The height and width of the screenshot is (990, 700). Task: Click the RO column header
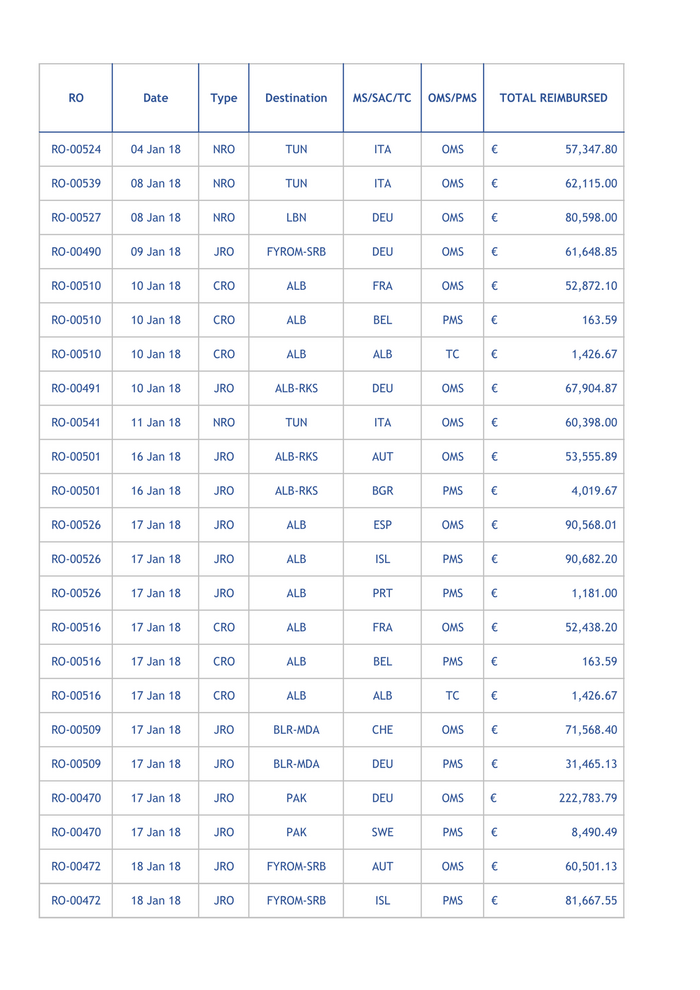point(76,98)
